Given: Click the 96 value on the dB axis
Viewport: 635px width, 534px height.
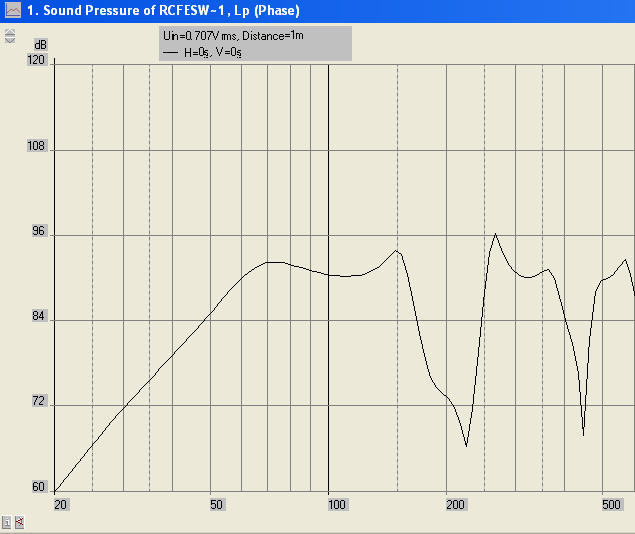Looking at the screenshot, I should [x=38, y=231].
